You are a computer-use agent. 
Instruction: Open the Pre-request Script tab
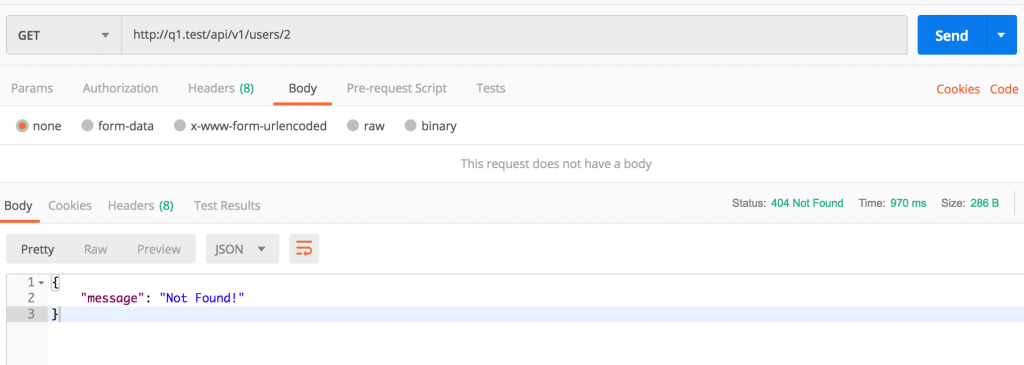pos(396,88)
